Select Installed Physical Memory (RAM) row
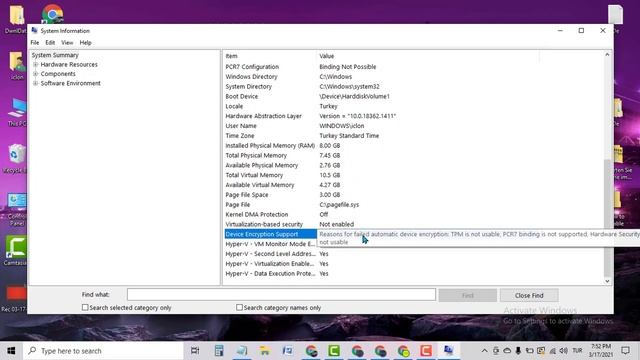 pyautogui.click(x=413, y=145)
